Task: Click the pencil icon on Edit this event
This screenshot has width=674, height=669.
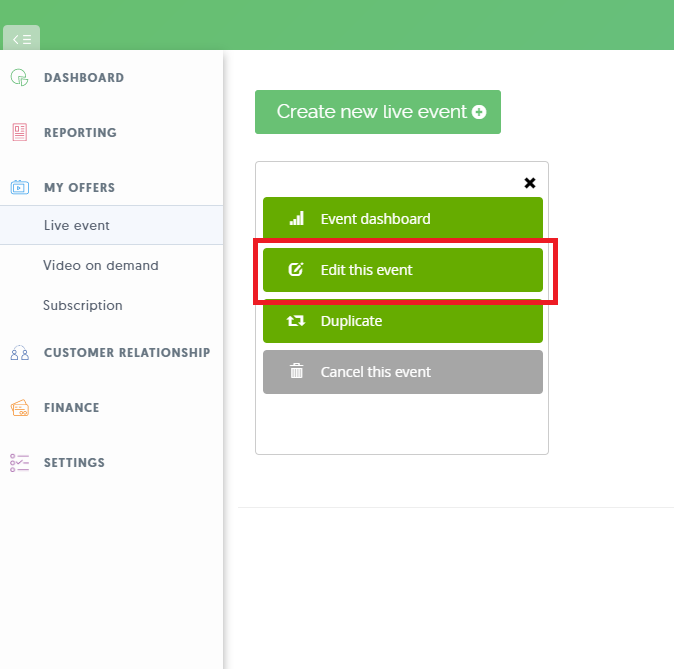Action: click(296, 270)
